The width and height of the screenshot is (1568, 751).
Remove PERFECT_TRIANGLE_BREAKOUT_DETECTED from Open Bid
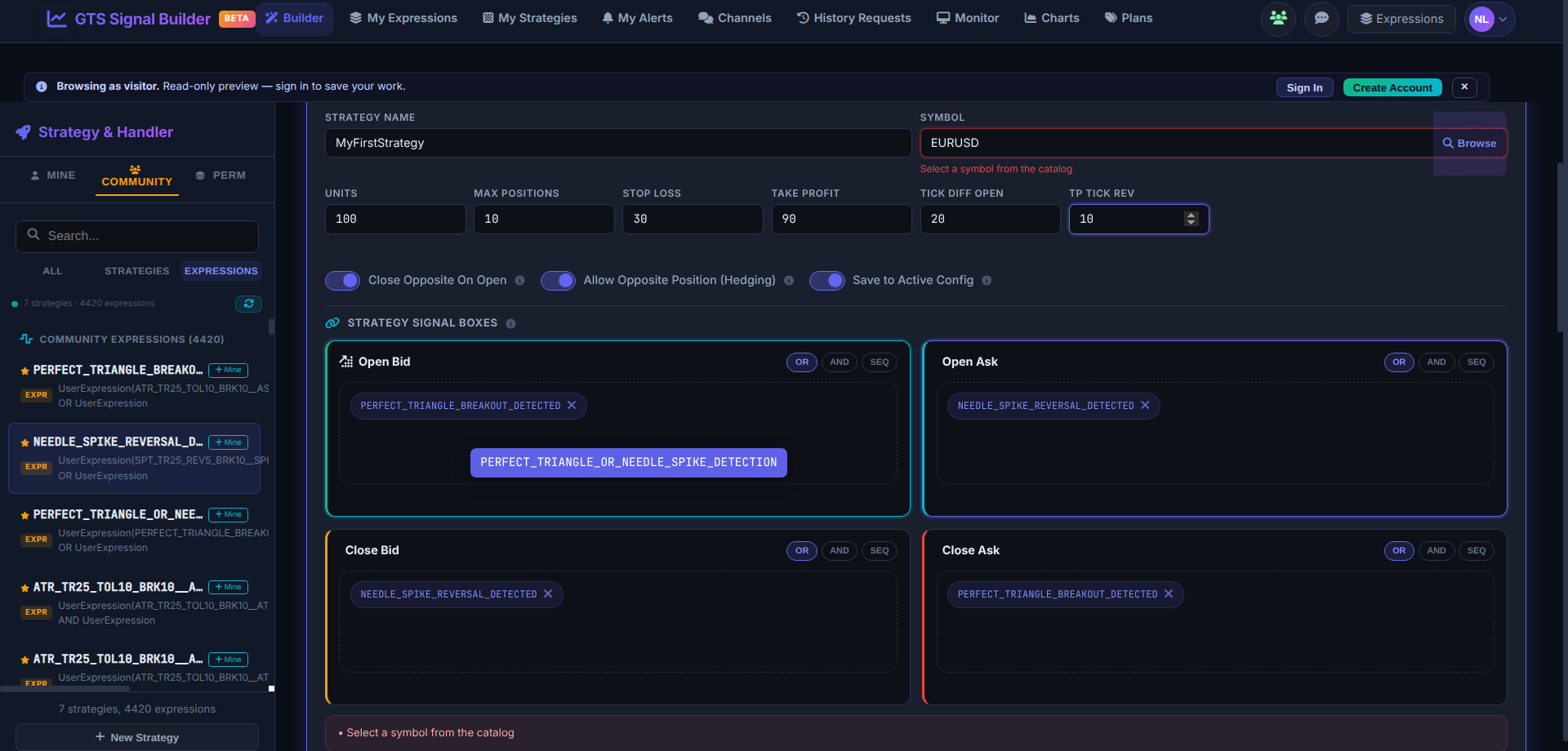(572, 406)
